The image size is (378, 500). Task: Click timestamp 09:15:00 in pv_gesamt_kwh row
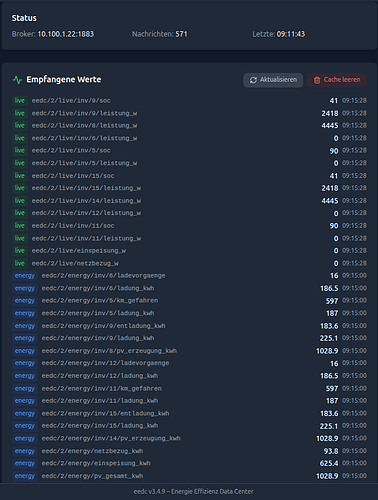click(354, 476)
